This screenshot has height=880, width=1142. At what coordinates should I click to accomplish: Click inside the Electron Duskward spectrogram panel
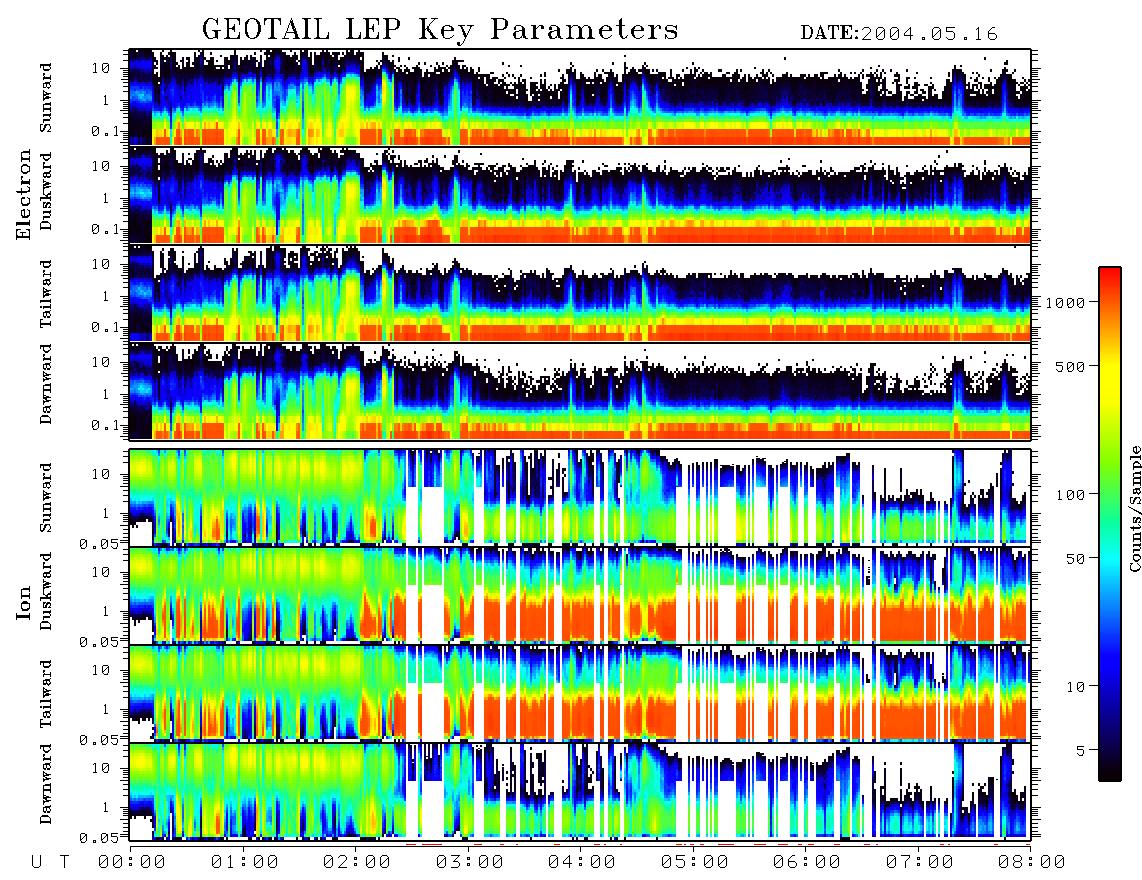pyautogui.click(x=580, y=195)
